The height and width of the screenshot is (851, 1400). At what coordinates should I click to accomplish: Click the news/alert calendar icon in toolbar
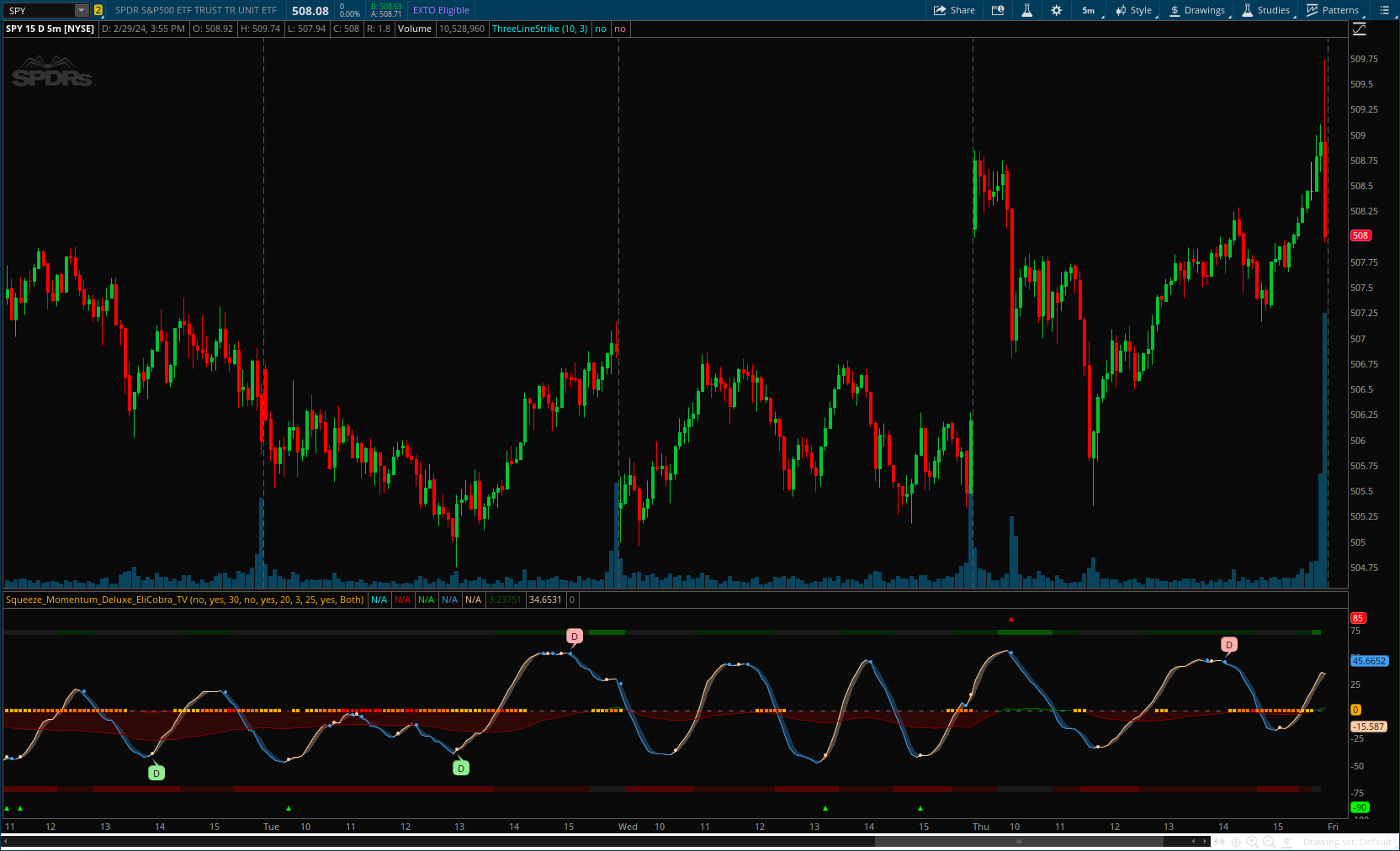point(998,10)
